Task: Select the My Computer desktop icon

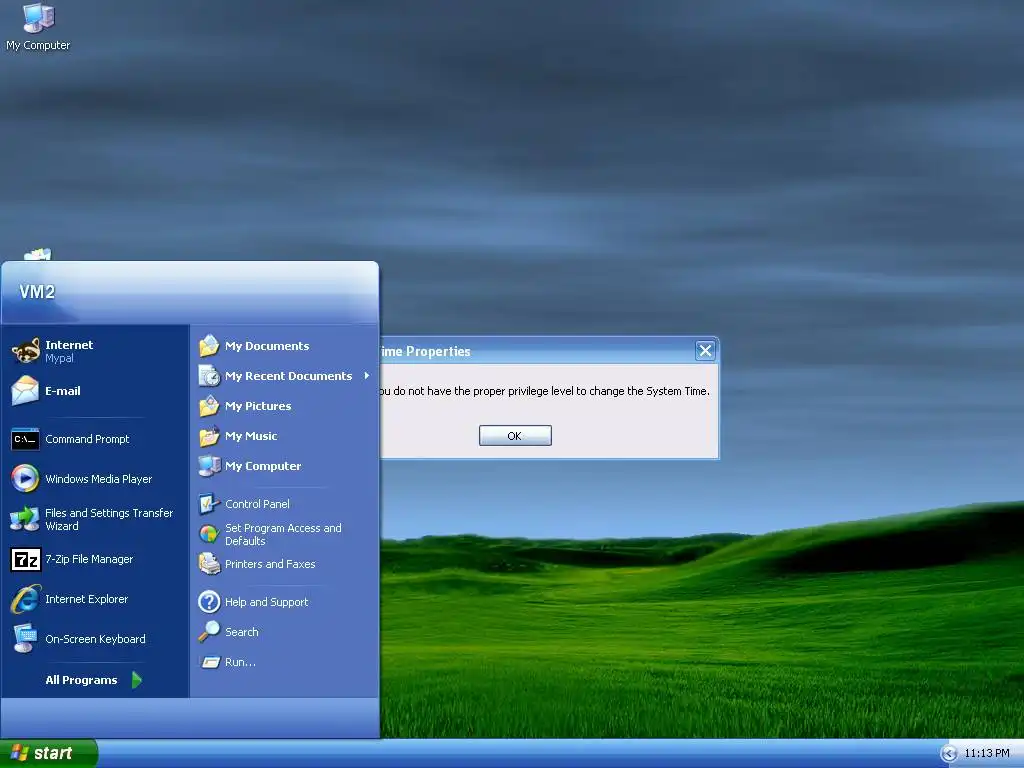Action: tap(38, 18)
